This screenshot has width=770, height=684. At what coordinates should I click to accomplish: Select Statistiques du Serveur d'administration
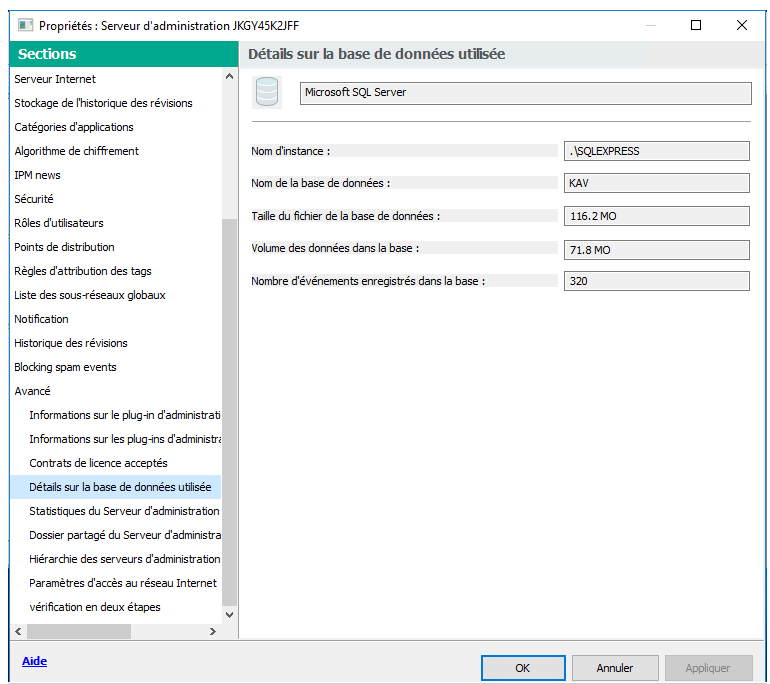tap(124, 511)
